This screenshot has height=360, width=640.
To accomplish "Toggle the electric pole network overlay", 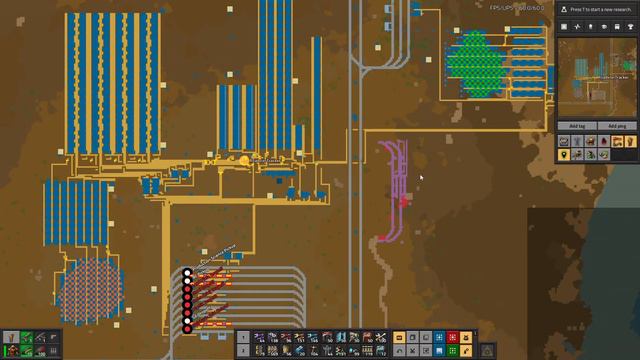I will pos(577,141).
